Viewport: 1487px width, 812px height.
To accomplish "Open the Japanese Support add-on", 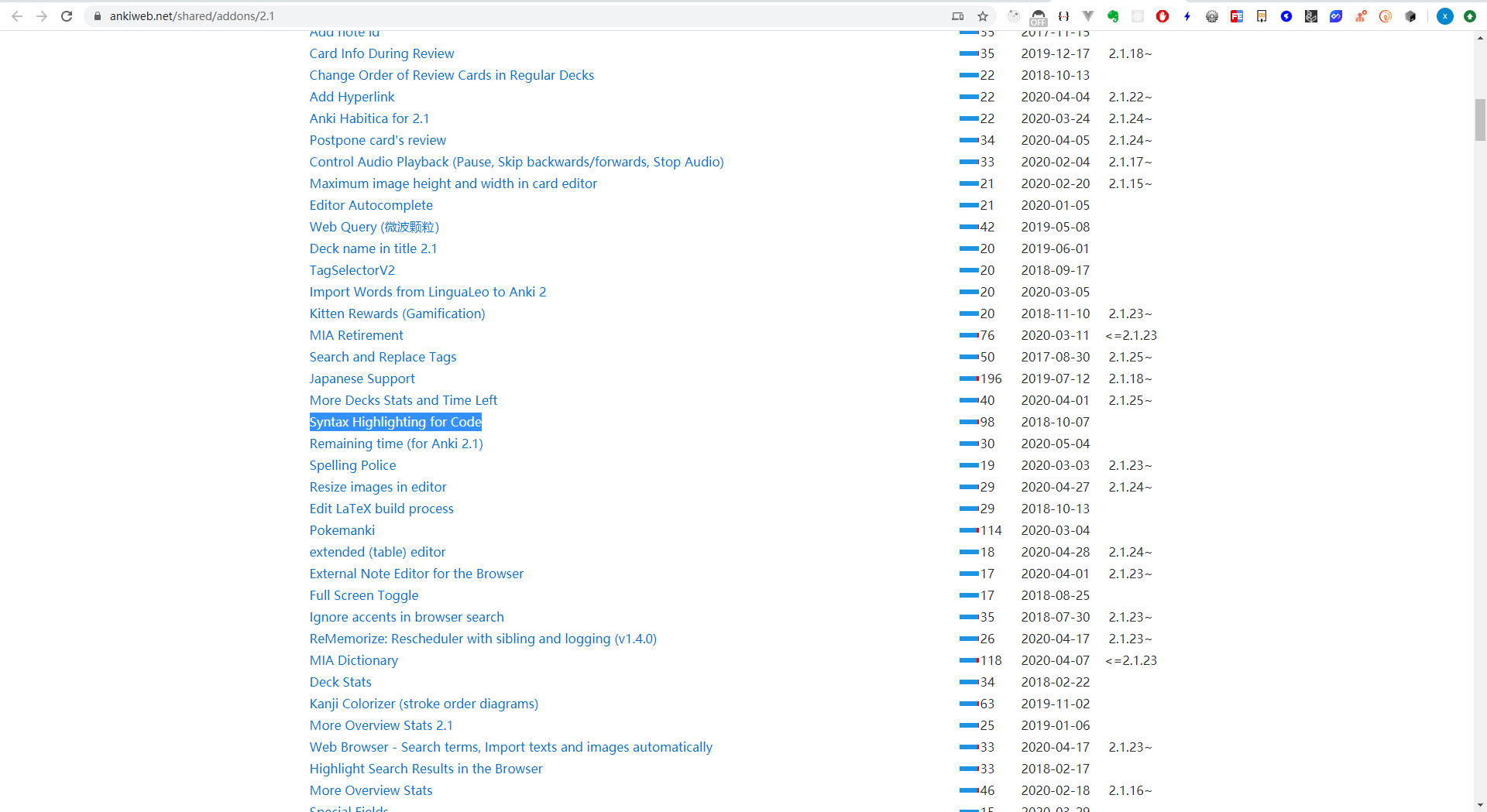I will click(362, 379).
